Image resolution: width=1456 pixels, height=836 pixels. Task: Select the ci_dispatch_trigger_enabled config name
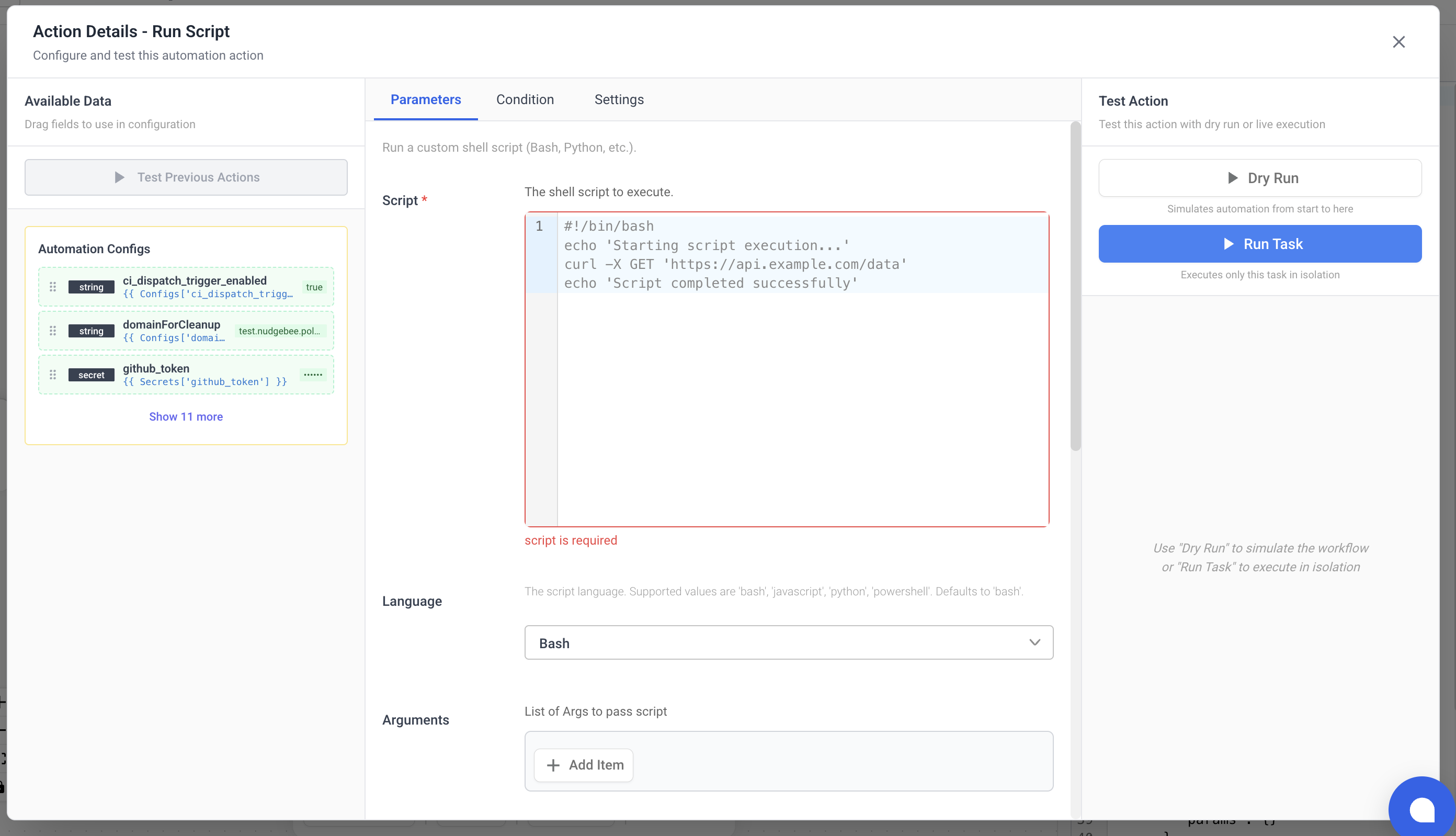(x=195, y=280)
